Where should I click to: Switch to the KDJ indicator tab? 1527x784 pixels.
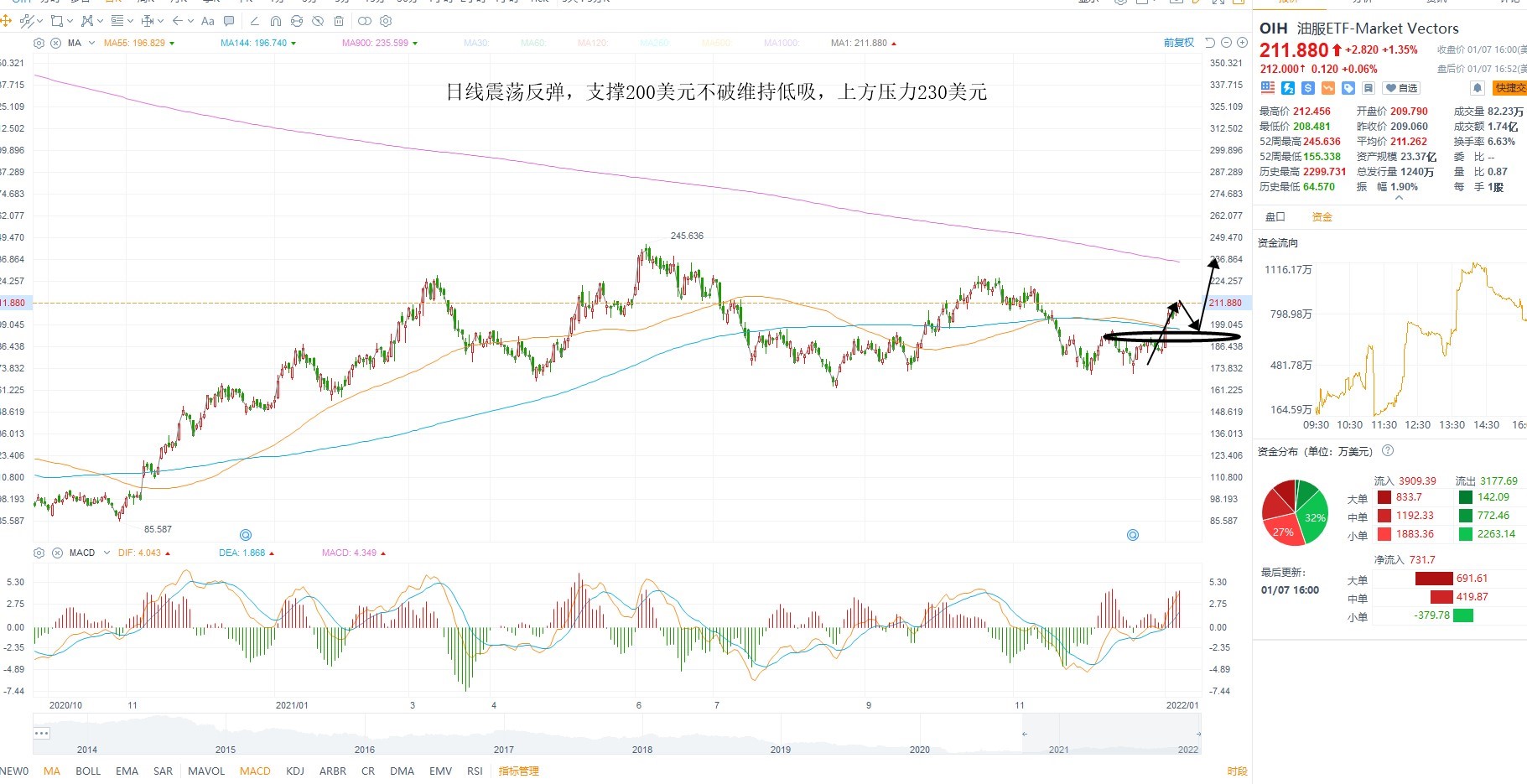pyautogui.click(x=295, y=771)
